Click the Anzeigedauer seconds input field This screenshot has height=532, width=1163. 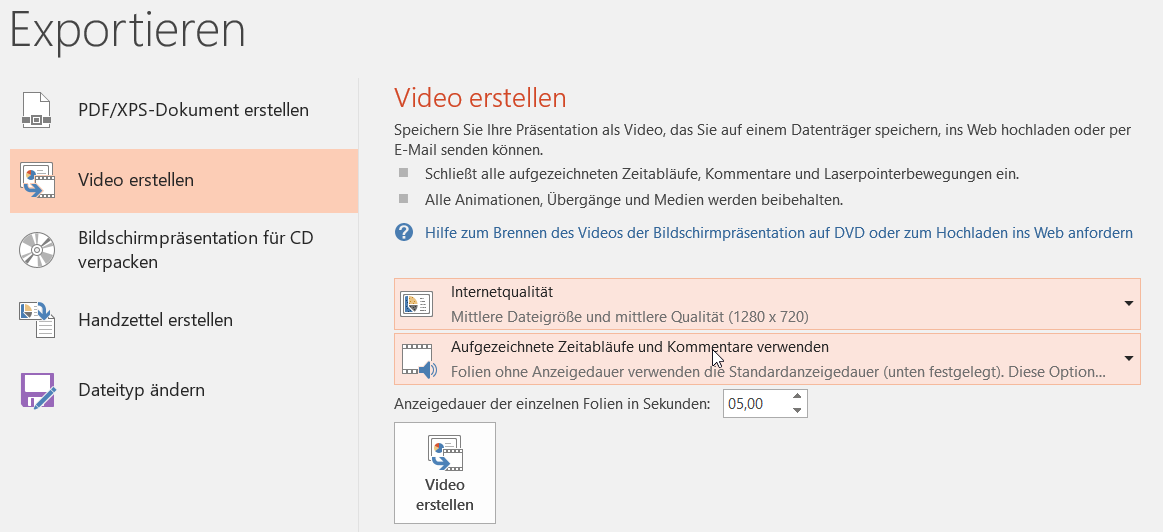[754, 404]
